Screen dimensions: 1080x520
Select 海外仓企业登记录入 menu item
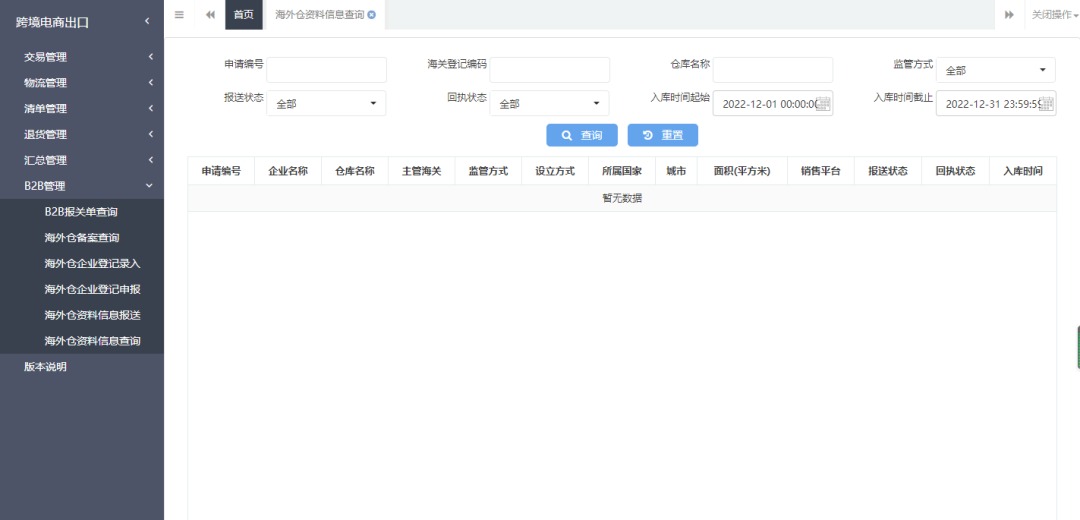92,264
